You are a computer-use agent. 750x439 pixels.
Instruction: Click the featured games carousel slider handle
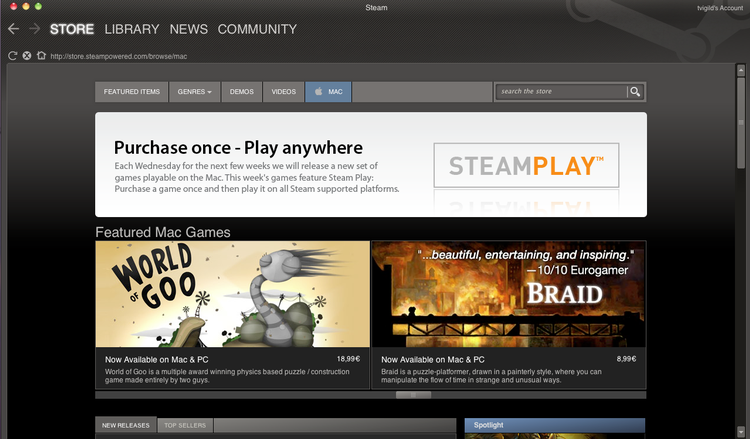(413, 395)
